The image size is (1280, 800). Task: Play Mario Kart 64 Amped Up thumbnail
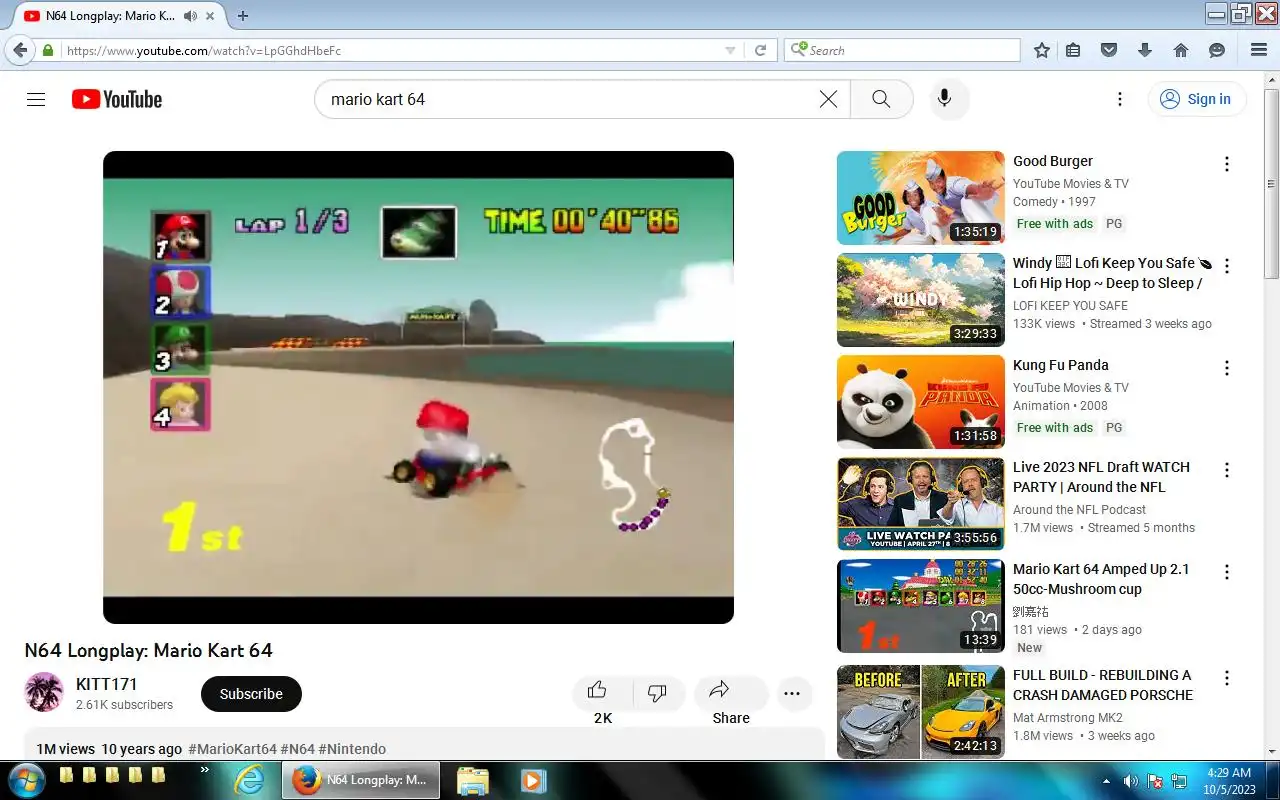click(x=920, y=606)
